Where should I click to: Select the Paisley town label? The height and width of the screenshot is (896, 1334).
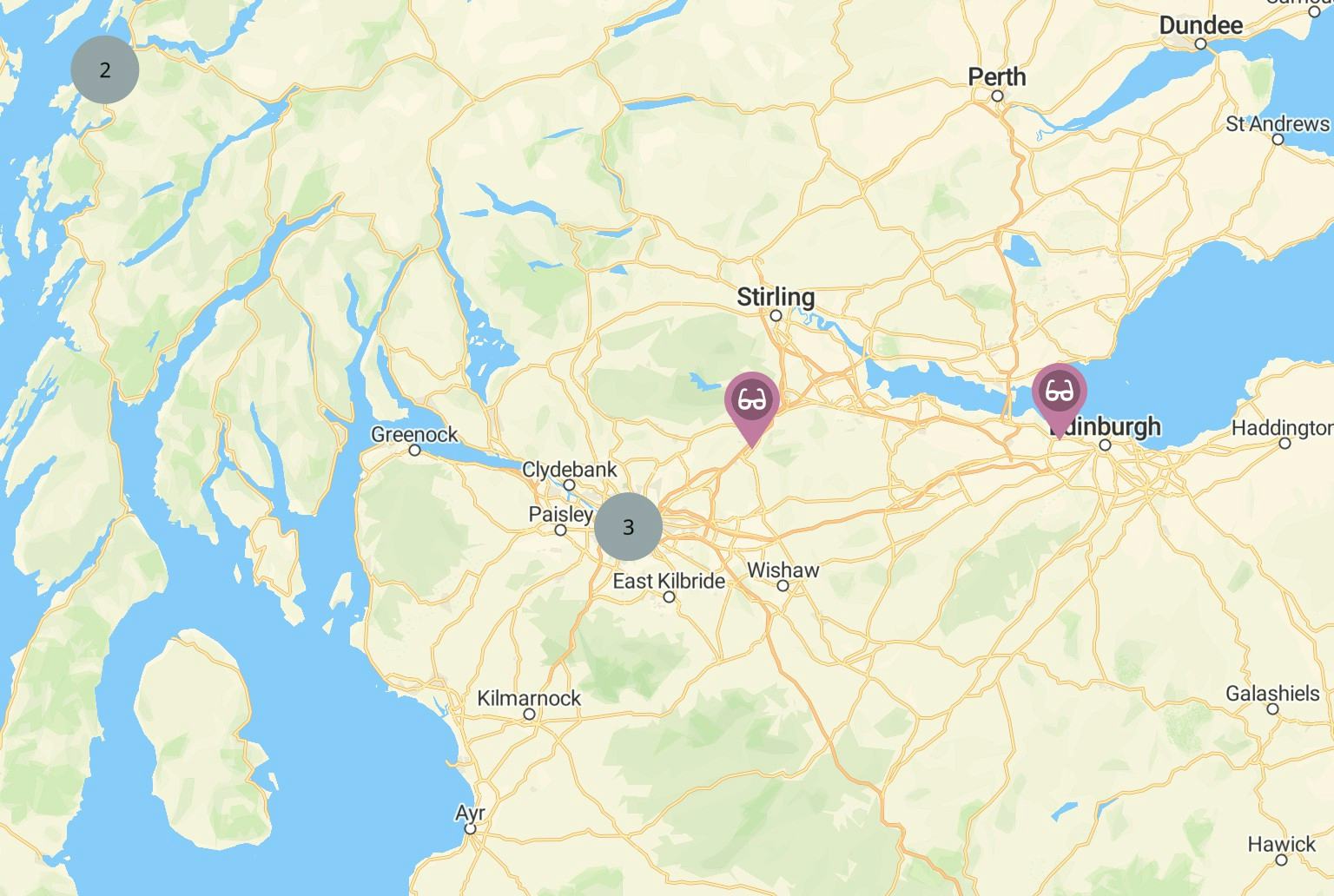click(x=561, y=515)
